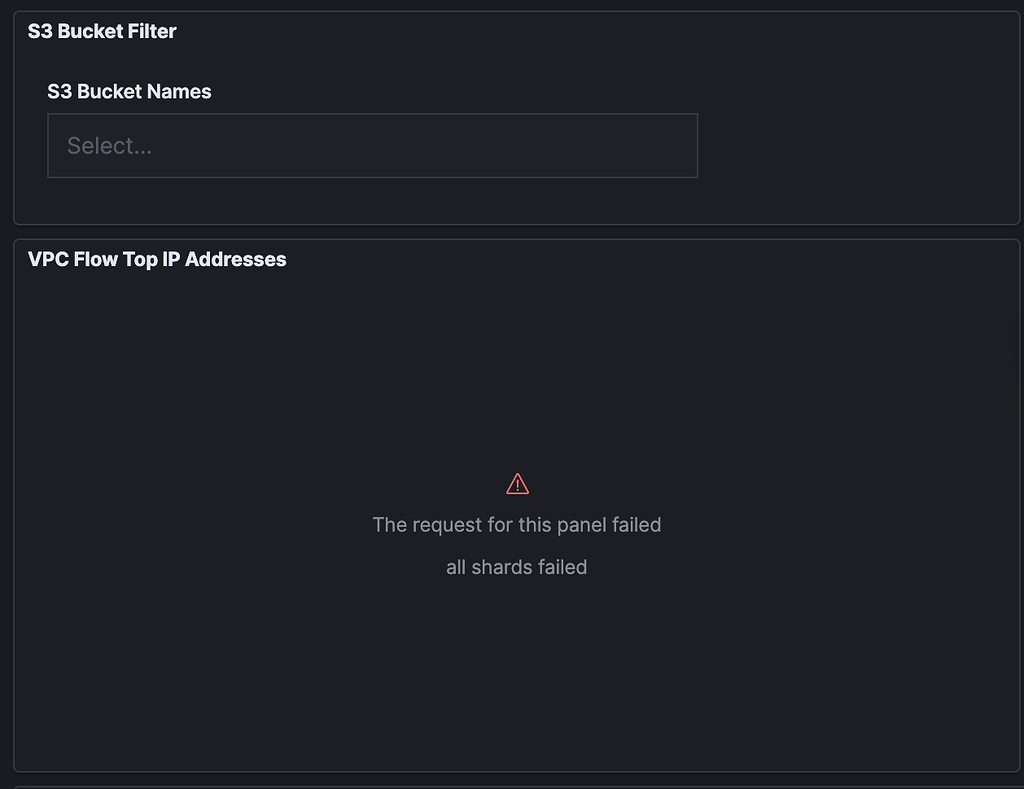Click the panel edge below VPC Flow panel
This screenshot has height=789, width=1024.
(x=517, y=771)
